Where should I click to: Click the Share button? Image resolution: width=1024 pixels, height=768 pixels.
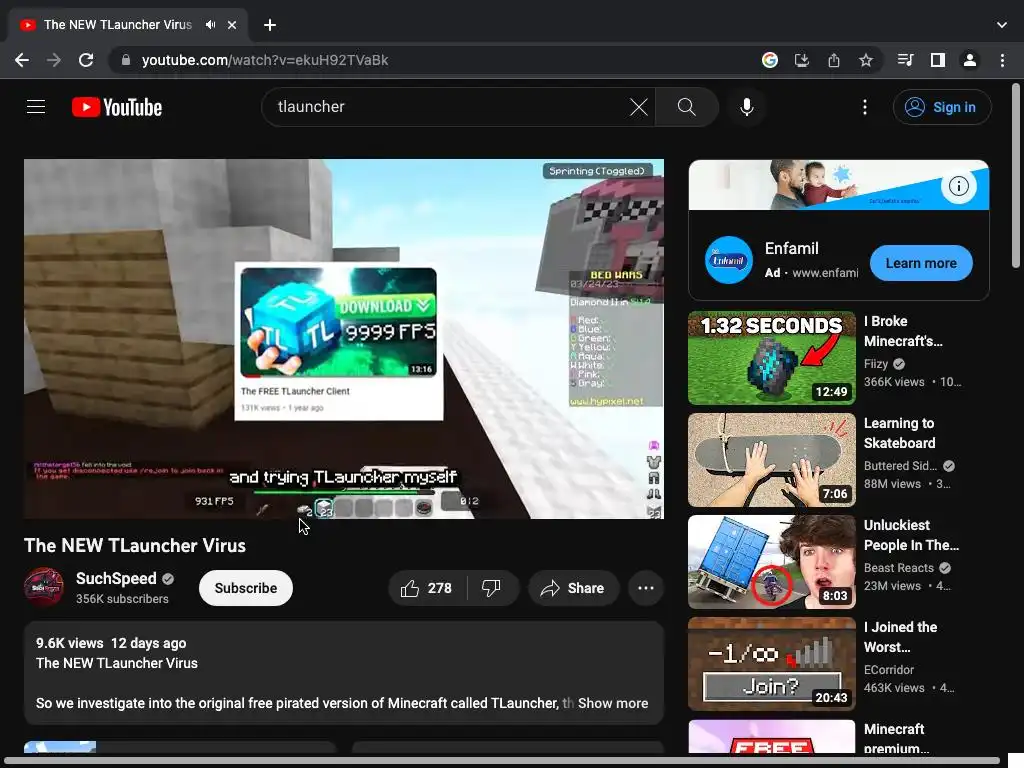[573, 588]
